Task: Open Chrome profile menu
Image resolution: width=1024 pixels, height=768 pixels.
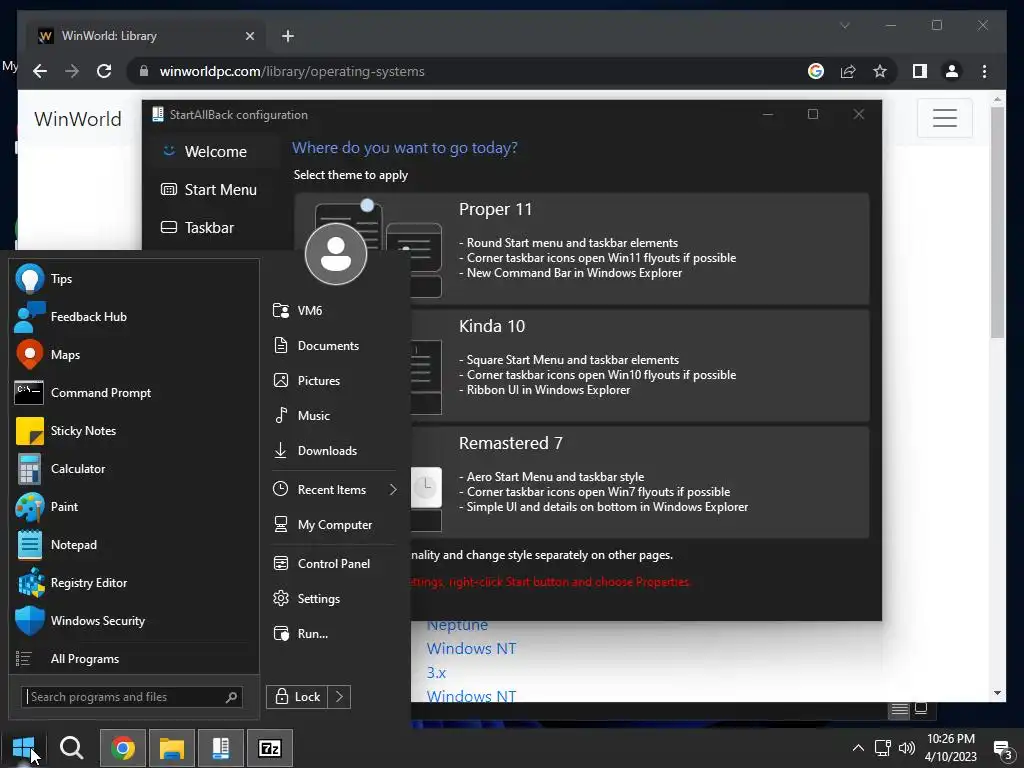Action: pos(952,71)
